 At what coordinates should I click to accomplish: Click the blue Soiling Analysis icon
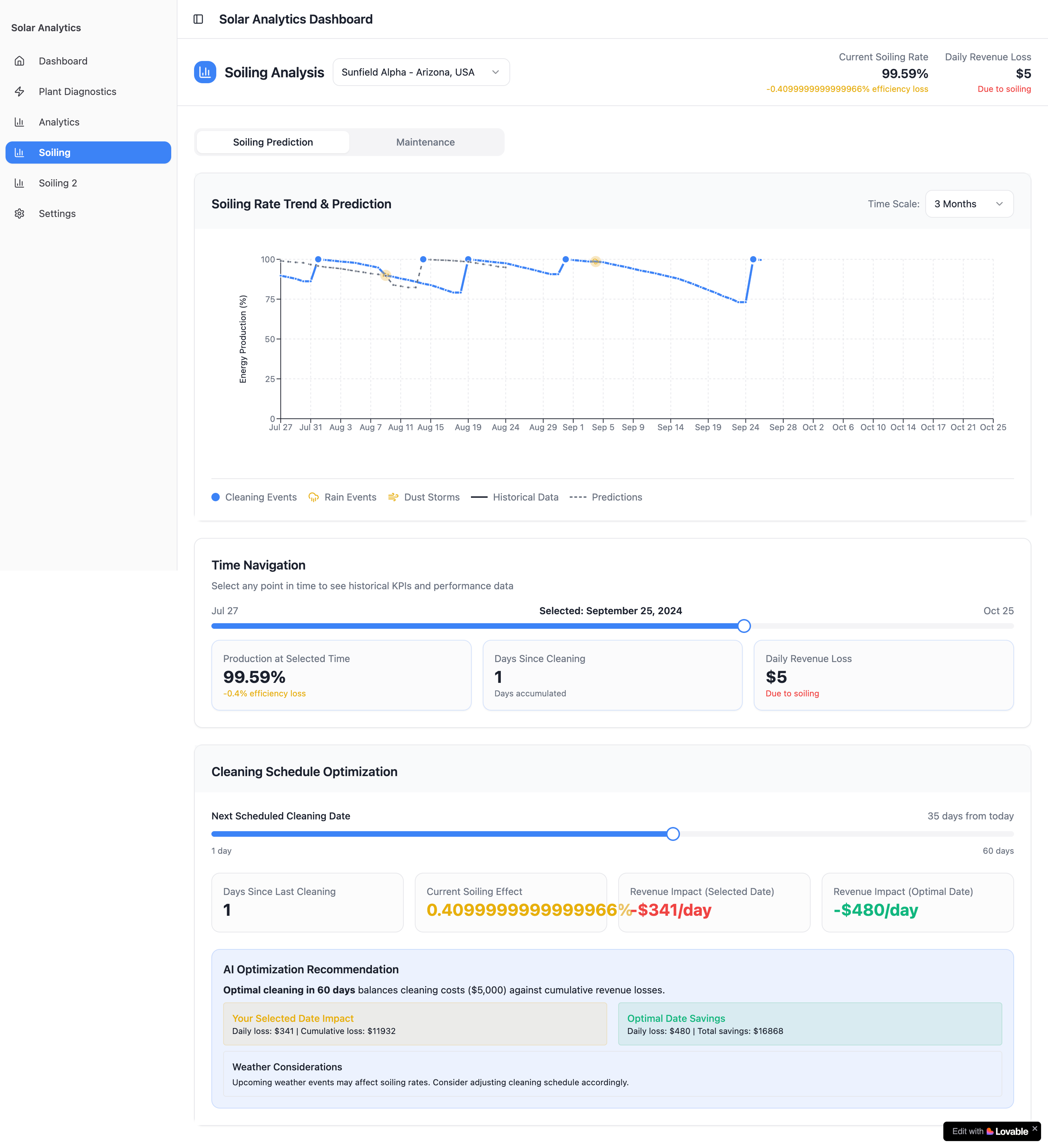tap(205, 72)
